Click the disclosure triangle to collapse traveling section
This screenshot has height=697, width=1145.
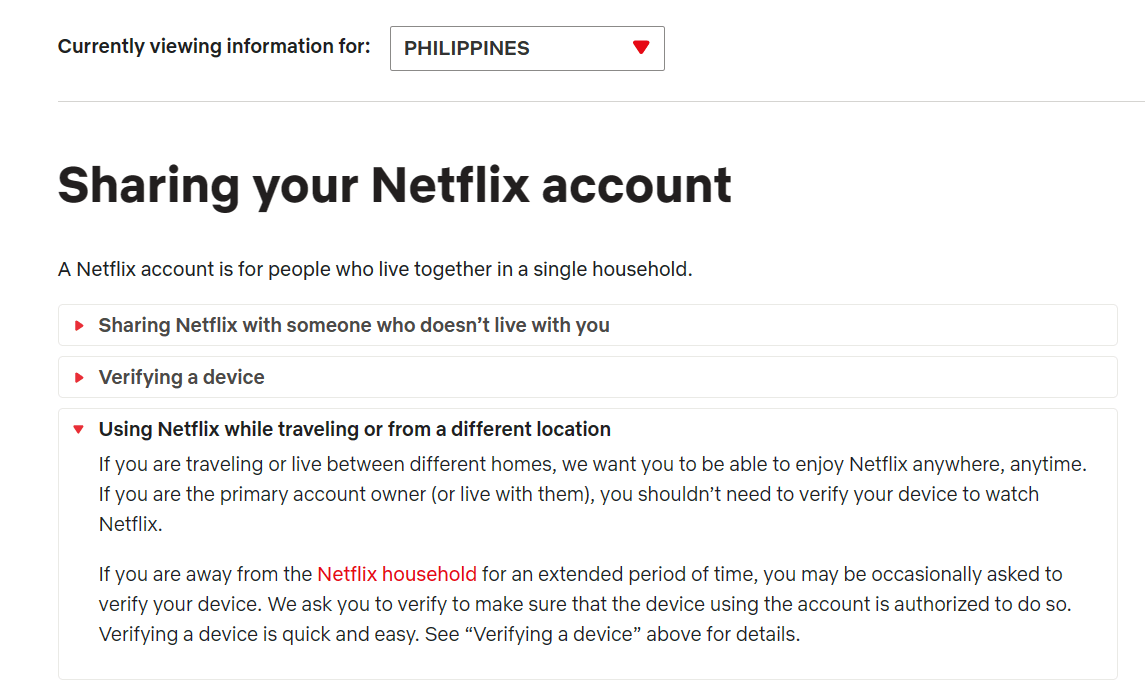[81, 429]
